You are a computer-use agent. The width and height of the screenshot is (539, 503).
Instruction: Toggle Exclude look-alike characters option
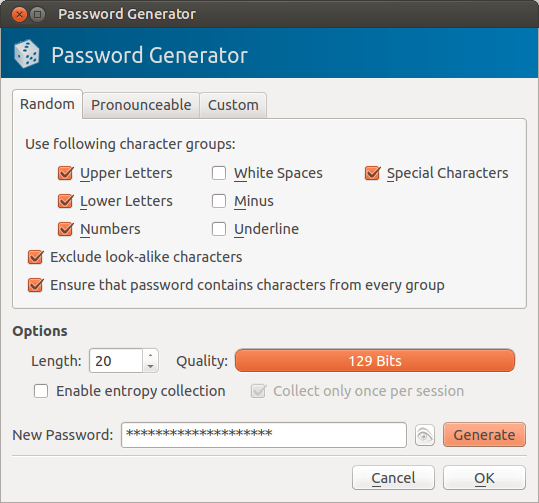(x=35, y=257)
